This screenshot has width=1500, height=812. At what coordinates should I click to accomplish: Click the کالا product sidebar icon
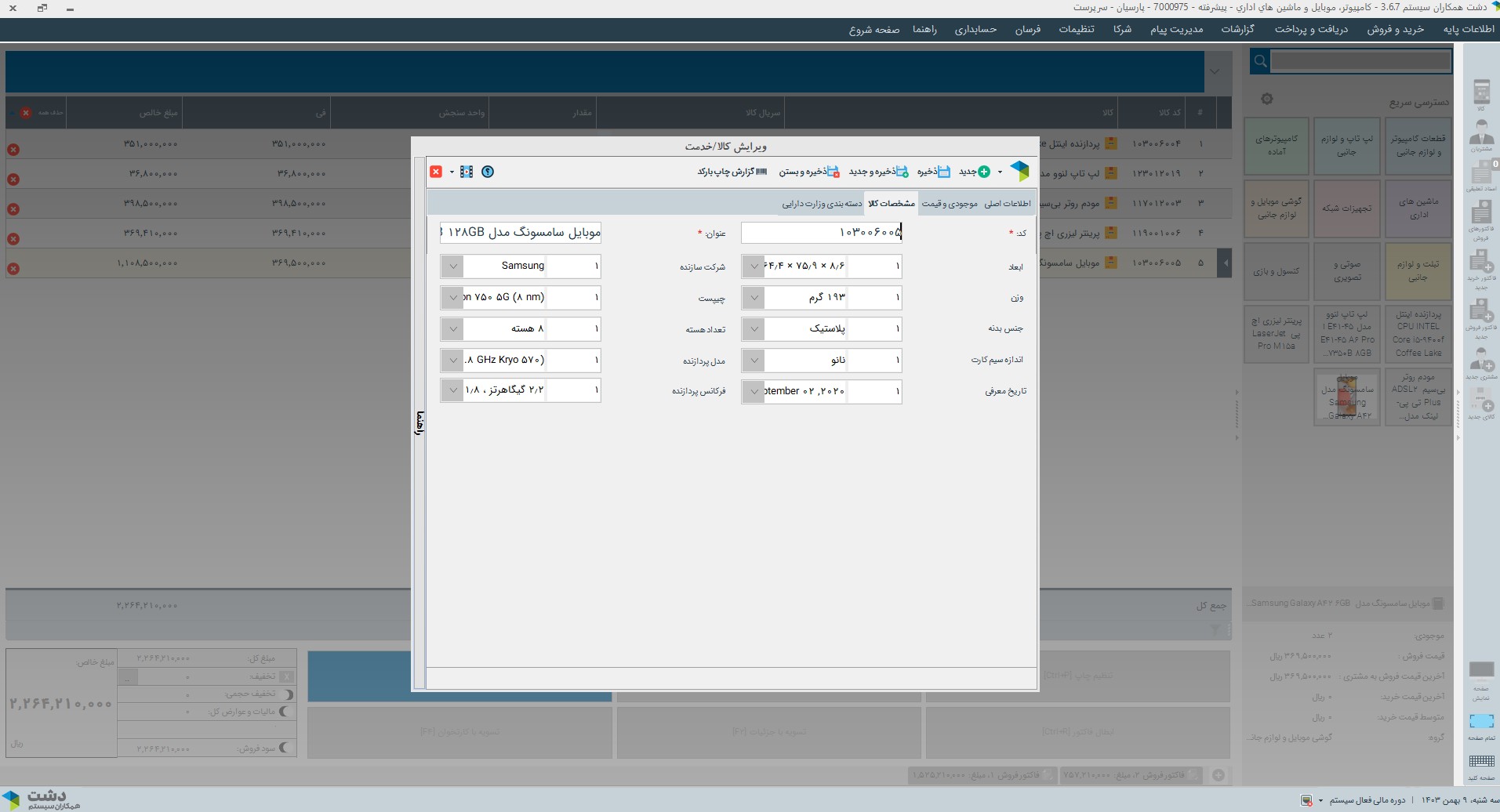(1481, 95)
